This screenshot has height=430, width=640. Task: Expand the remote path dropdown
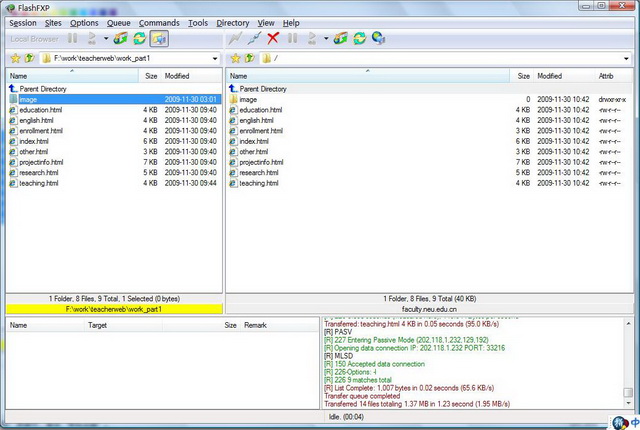(x=626, y=59)
